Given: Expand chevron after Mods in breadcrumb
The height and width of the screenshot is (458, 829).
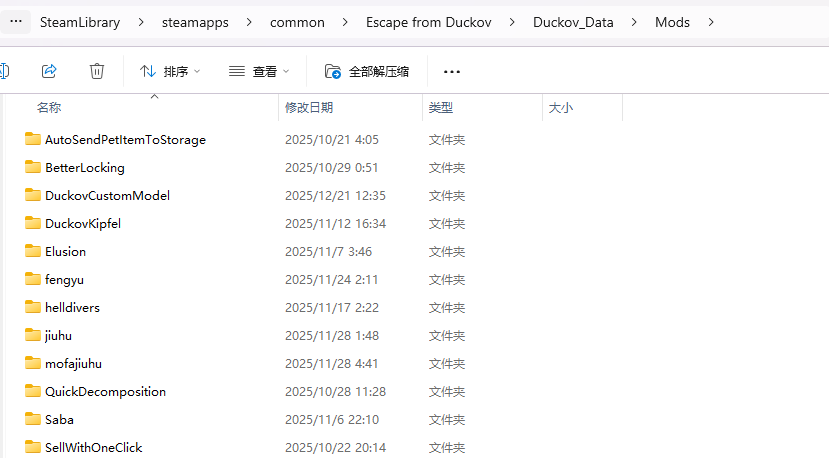Looking at the screenshot, I should (711, 22).
